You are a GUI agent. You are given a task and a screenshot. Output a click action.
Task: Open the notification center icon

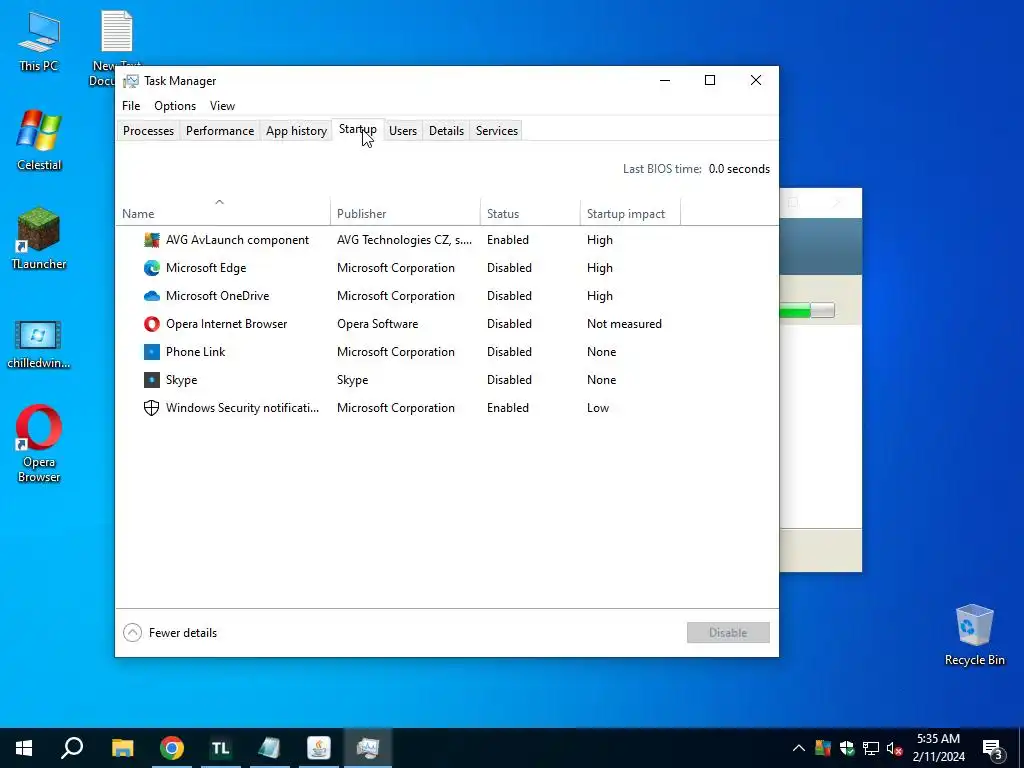point(993,749)
